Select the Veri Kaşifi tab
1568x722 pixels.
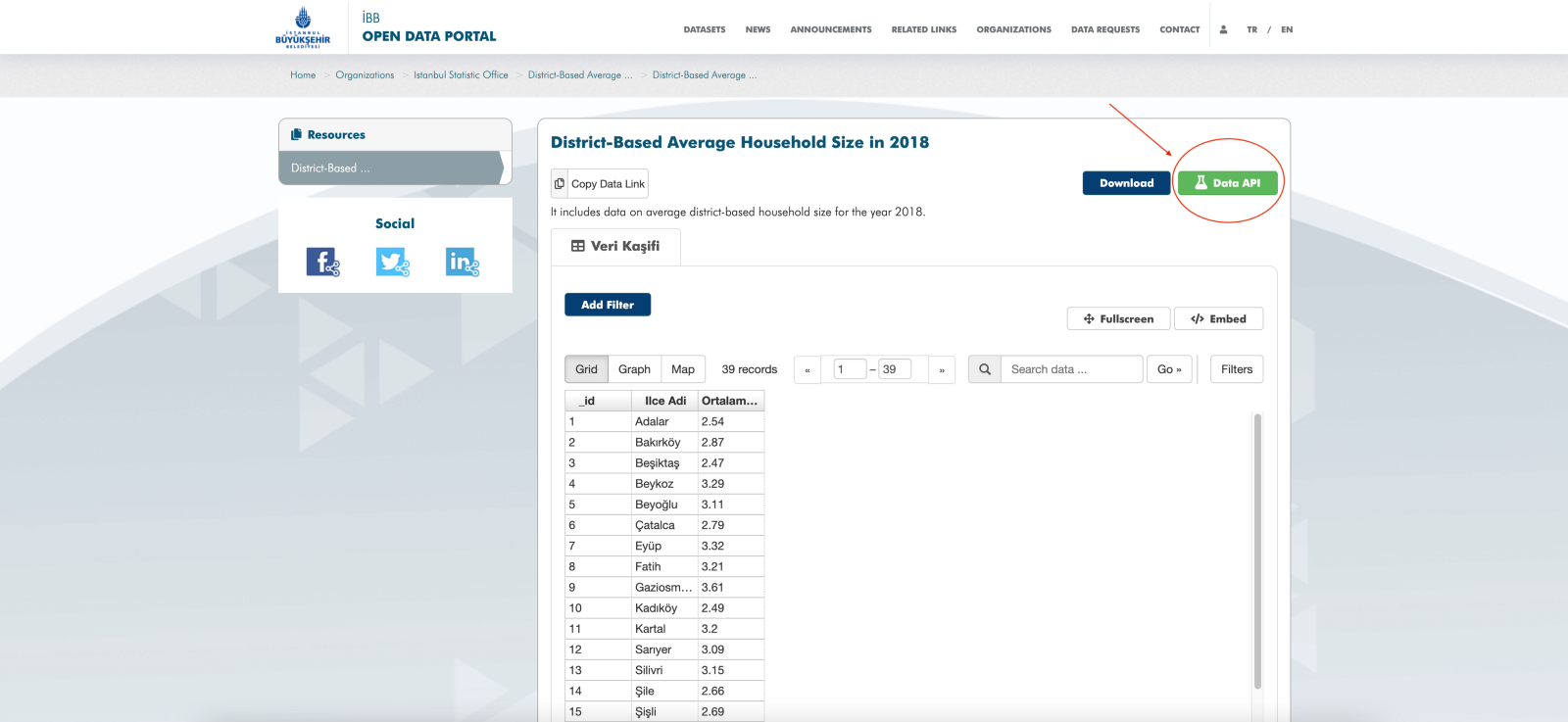pyautogui.click(x=615, y=246)
